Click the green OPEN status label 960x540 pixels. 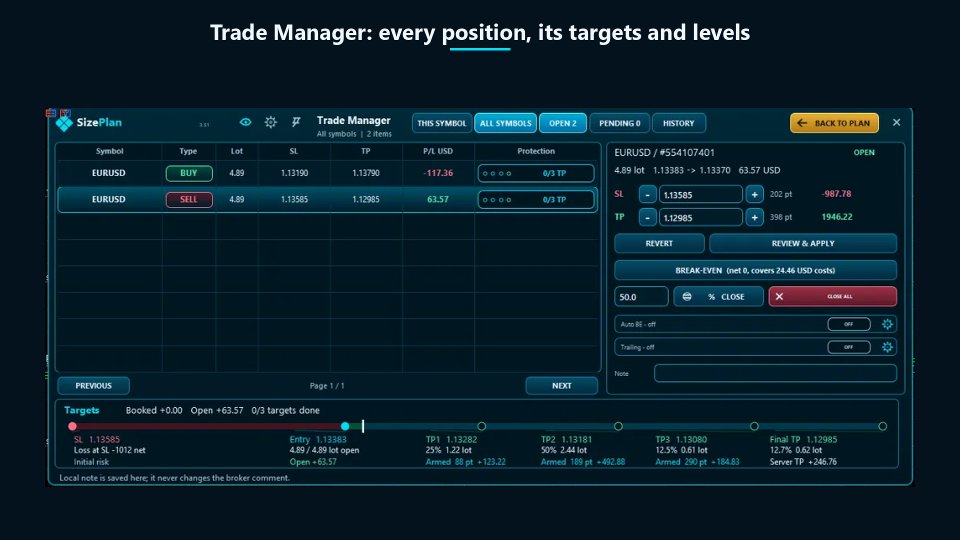(864, 152)
